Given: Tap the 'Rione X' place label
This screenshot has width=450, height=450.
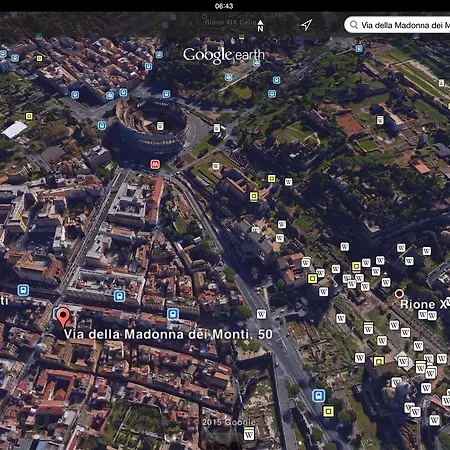Looking at the screenshot, I should coord(424,304).
